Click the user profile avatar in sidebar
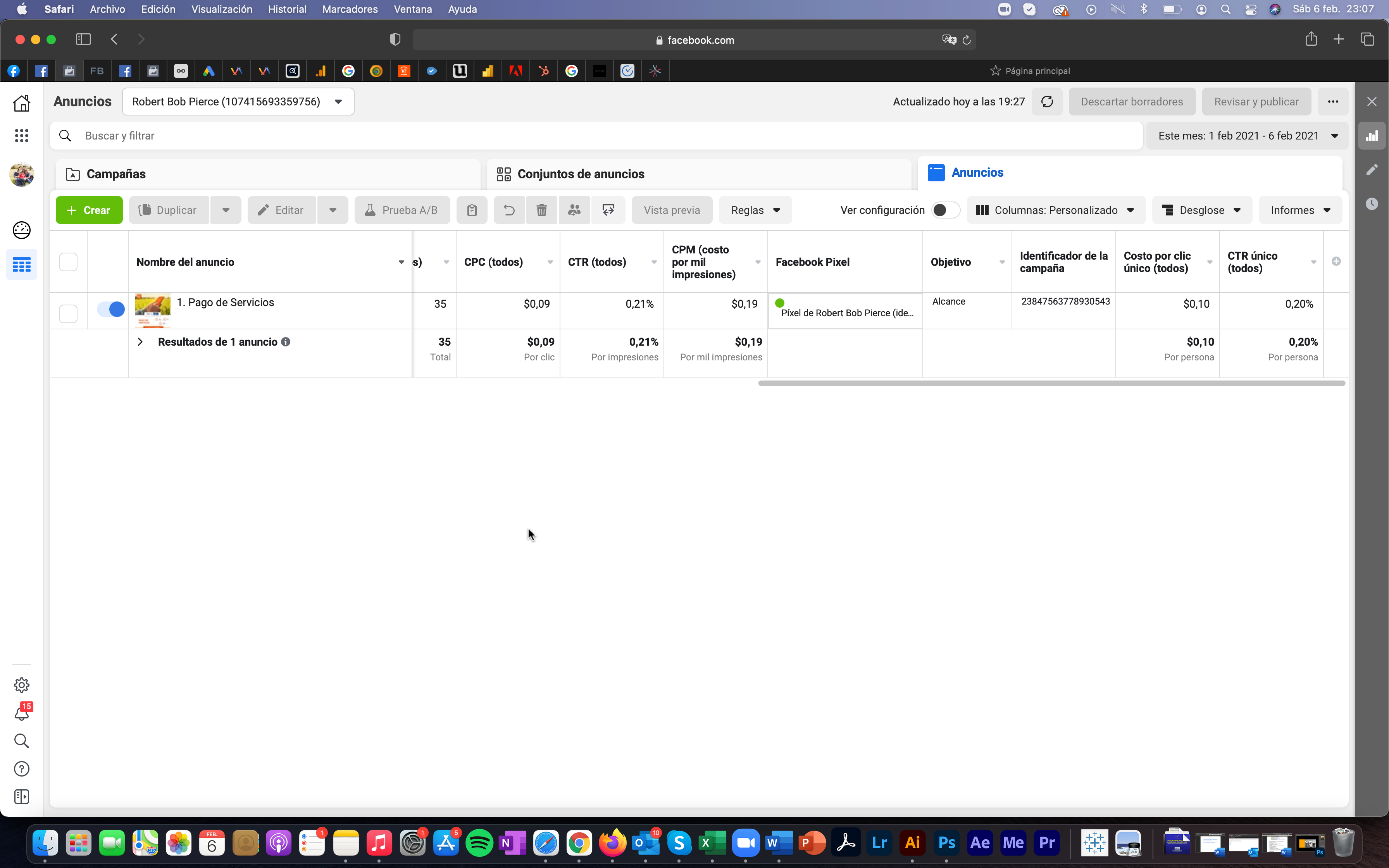1389x868 pixels. [22, 174]
